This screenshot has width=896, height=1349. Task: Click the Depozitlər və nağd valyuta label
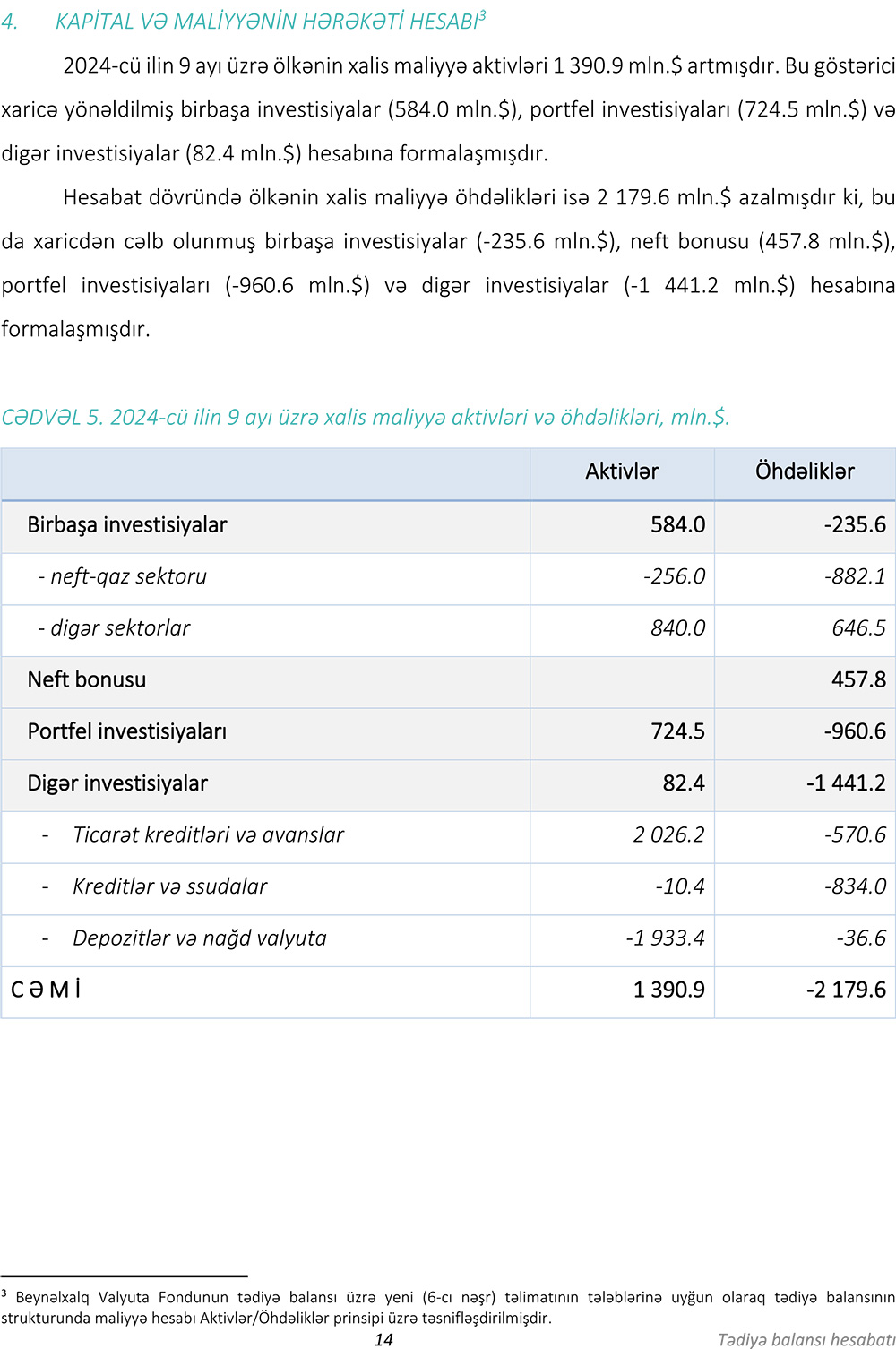tap(199, 938)
